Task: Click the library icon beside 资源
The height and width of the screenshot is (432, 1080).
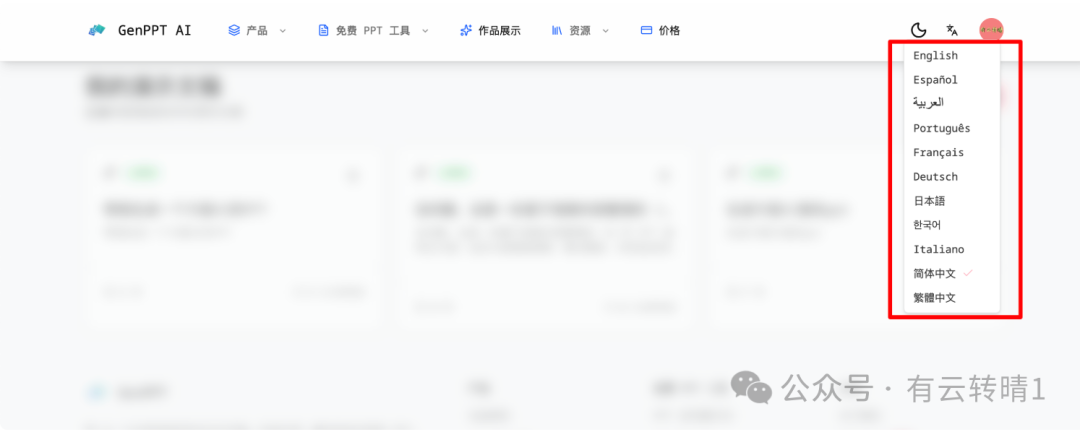Action: 557,30
